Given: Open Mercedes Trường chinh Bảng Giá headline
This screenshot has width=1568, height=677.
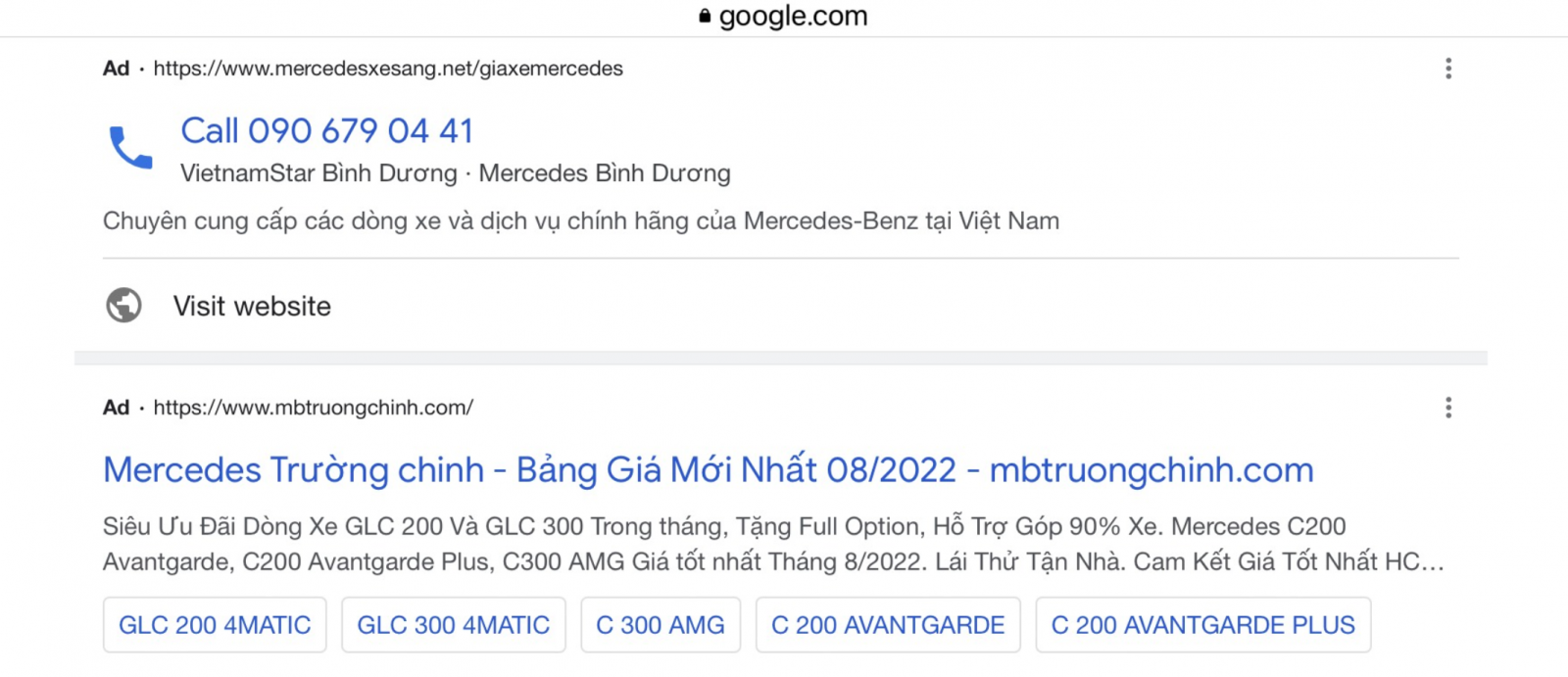Looking at the screenshot, I should tap(709, 470).
